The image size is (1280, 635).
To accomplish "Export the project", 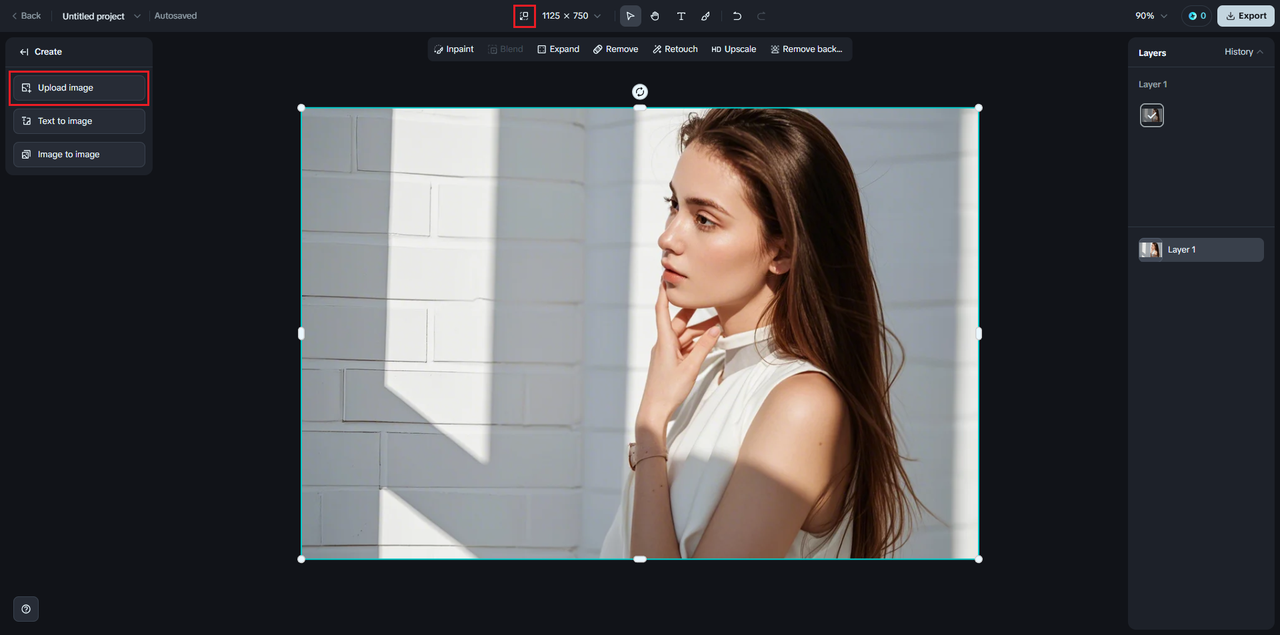I will point(1245,16).
